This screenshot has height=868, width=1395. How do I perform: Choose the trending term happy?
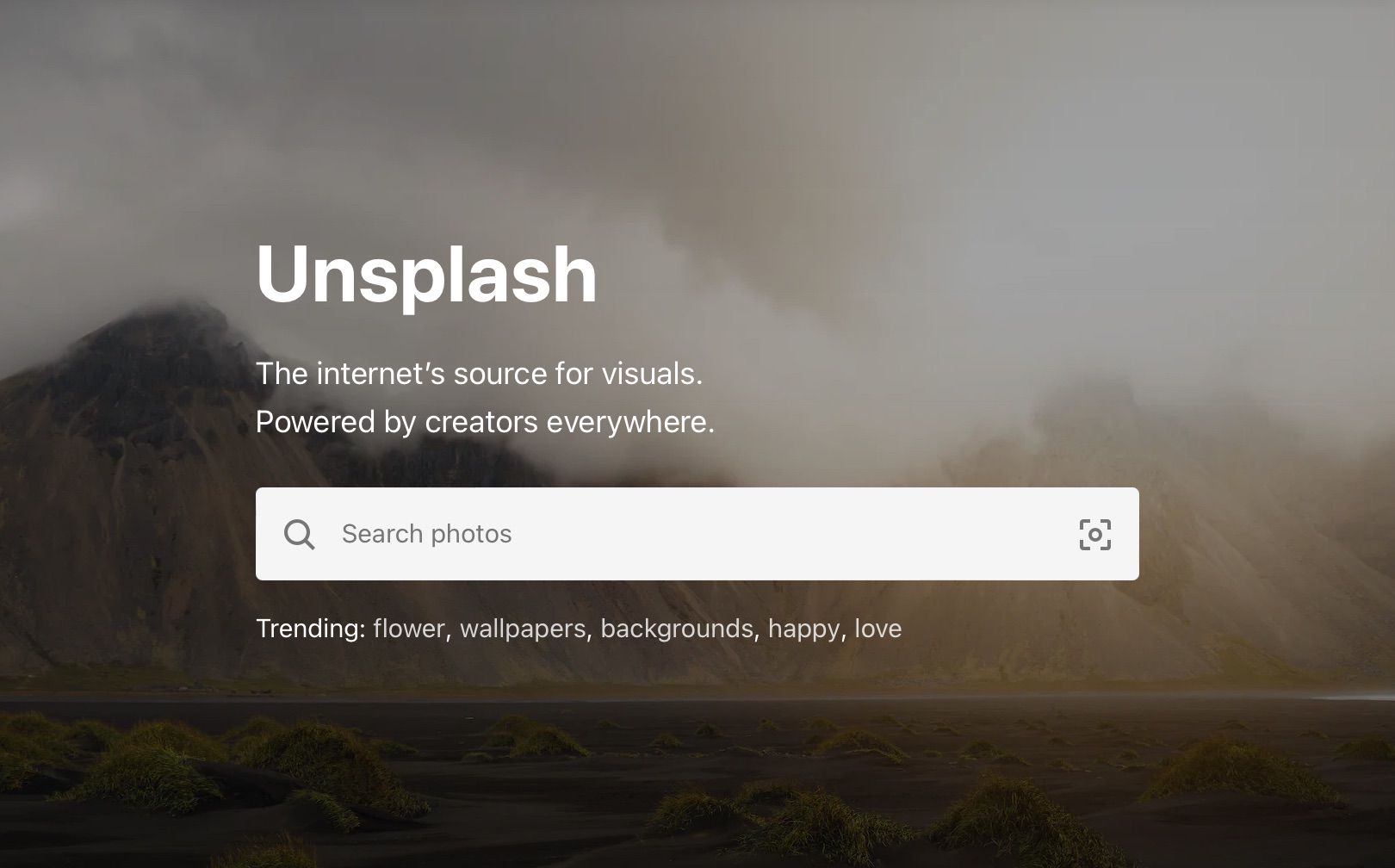pyautogui.click(x=803, y=629)
